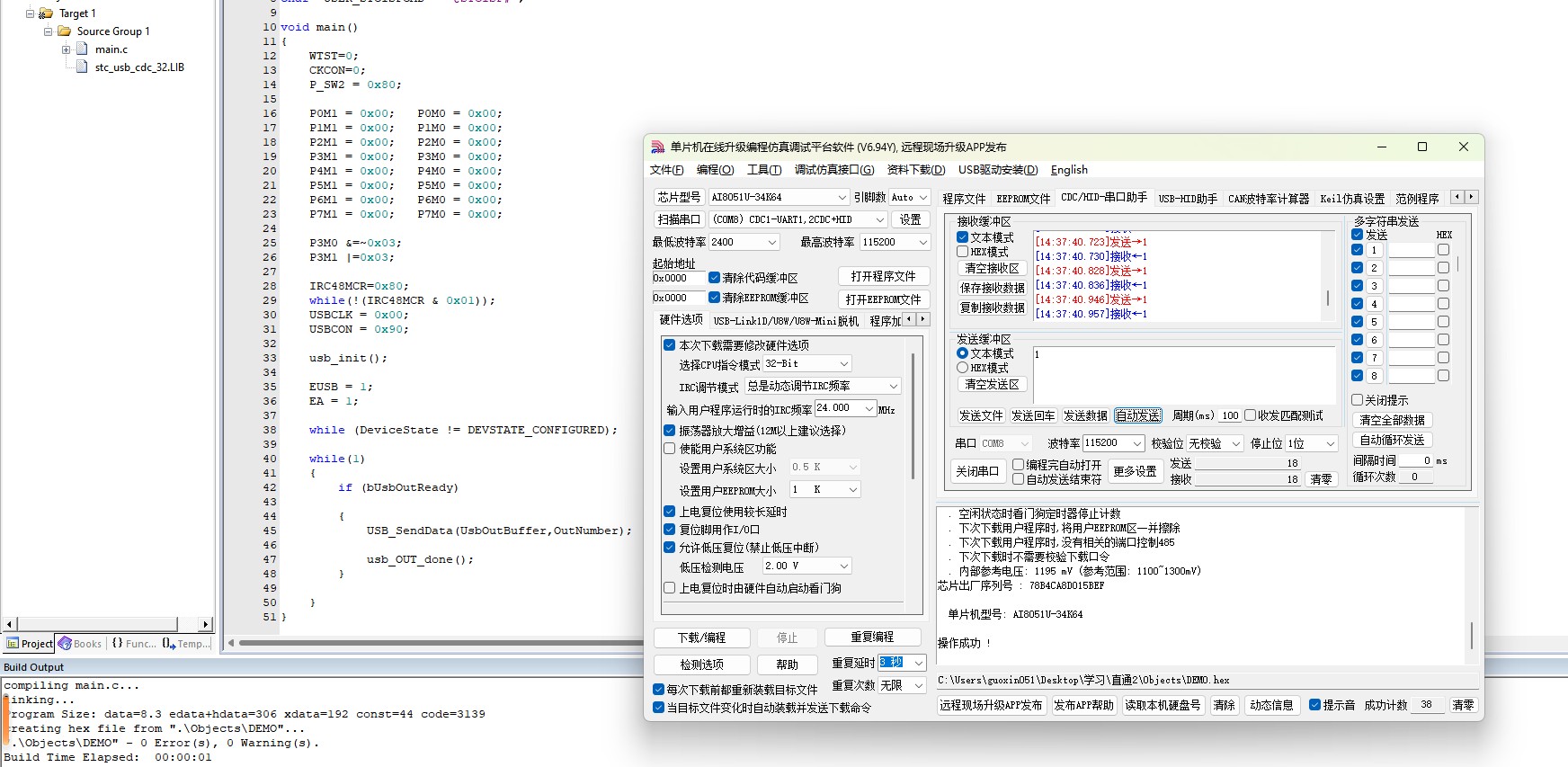Viewport: 1568px width, 767px height.
Task: Enable HEX模式 in receive buffer
Action: 962,252
